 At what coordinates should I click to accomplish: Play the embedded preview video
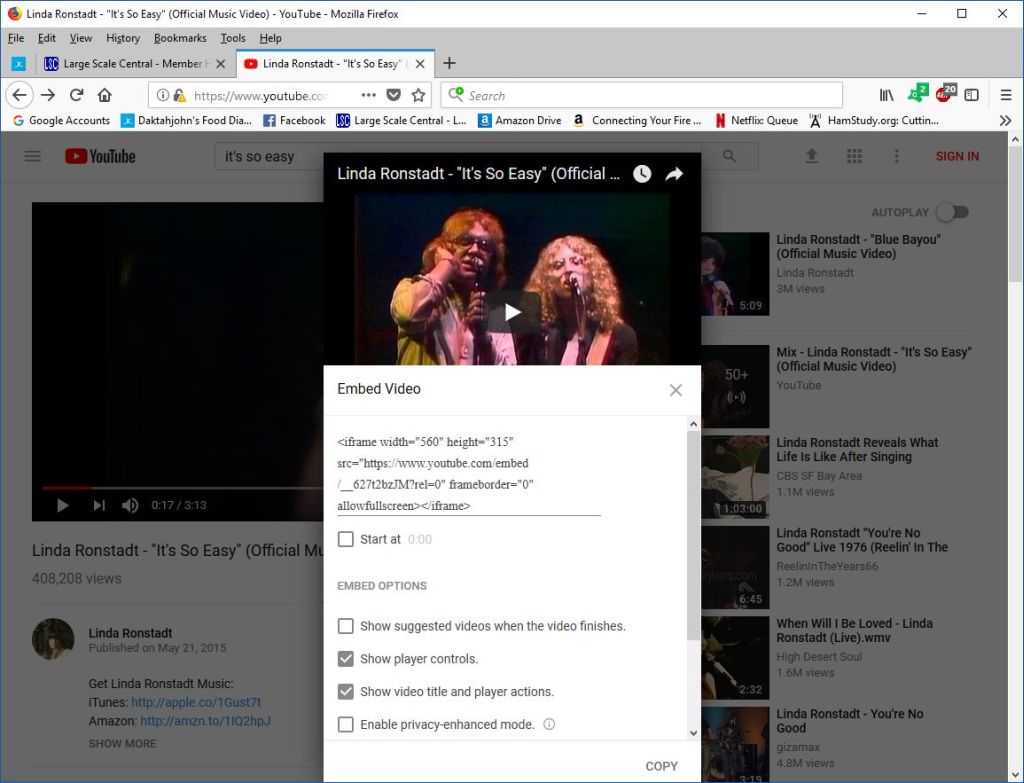513,313
